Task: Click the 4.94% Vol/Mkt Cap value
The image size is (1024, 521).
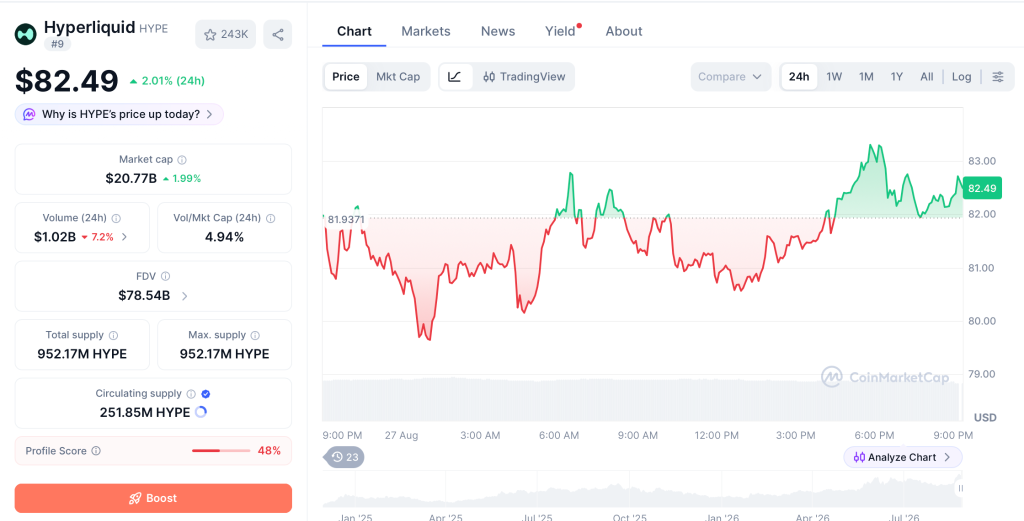Action: click(x=224, y=237)
